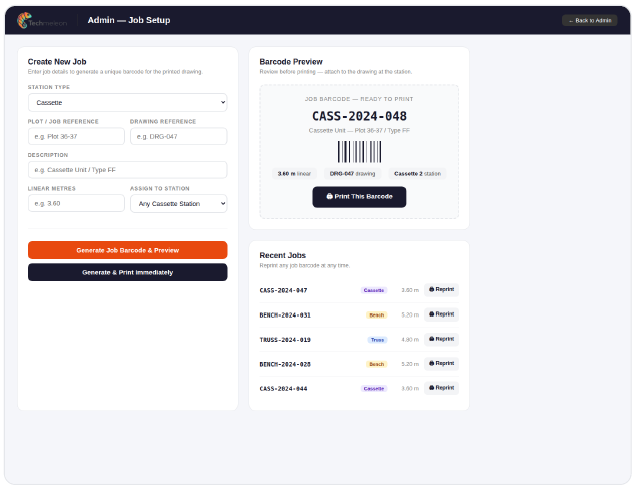This screenshot has height=487, width=637.
Task: Reprint job CASS-2024-047
Action: tap(441, 290)
